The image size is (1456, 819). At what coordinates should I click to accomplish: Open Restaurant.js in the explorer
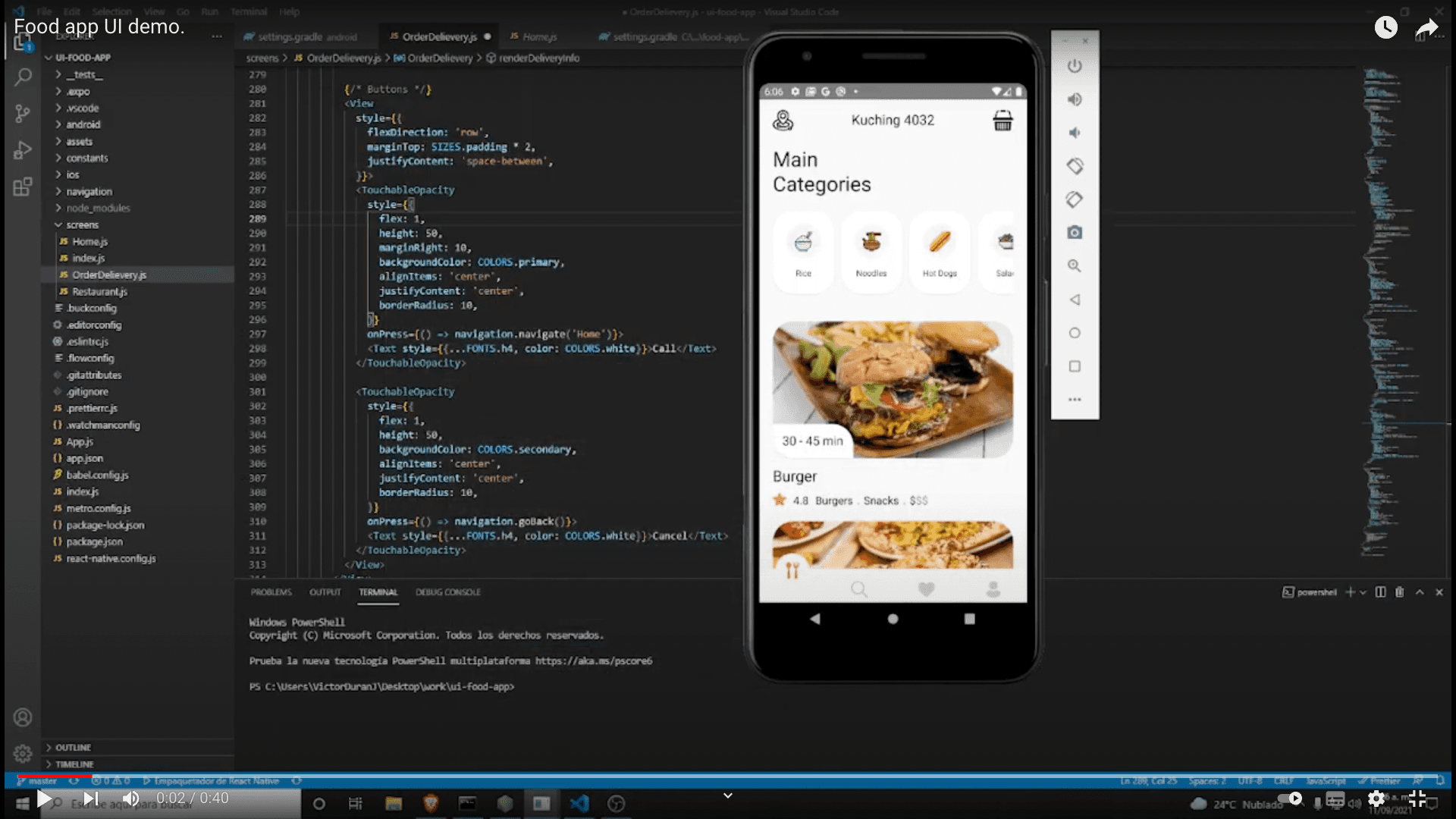point(99,291)
